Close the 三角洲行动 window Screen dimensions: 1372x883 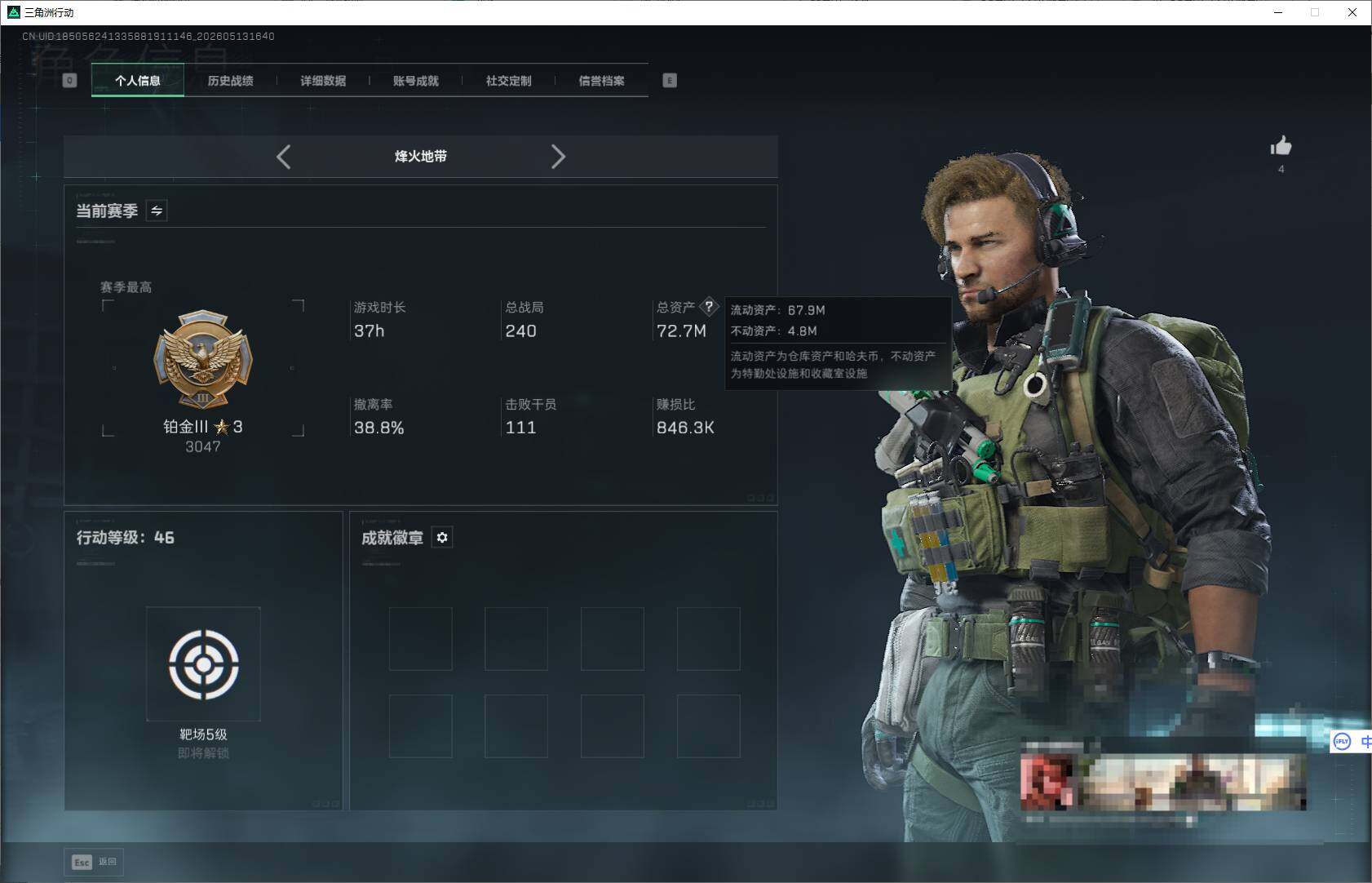(x=1352, y=12)
